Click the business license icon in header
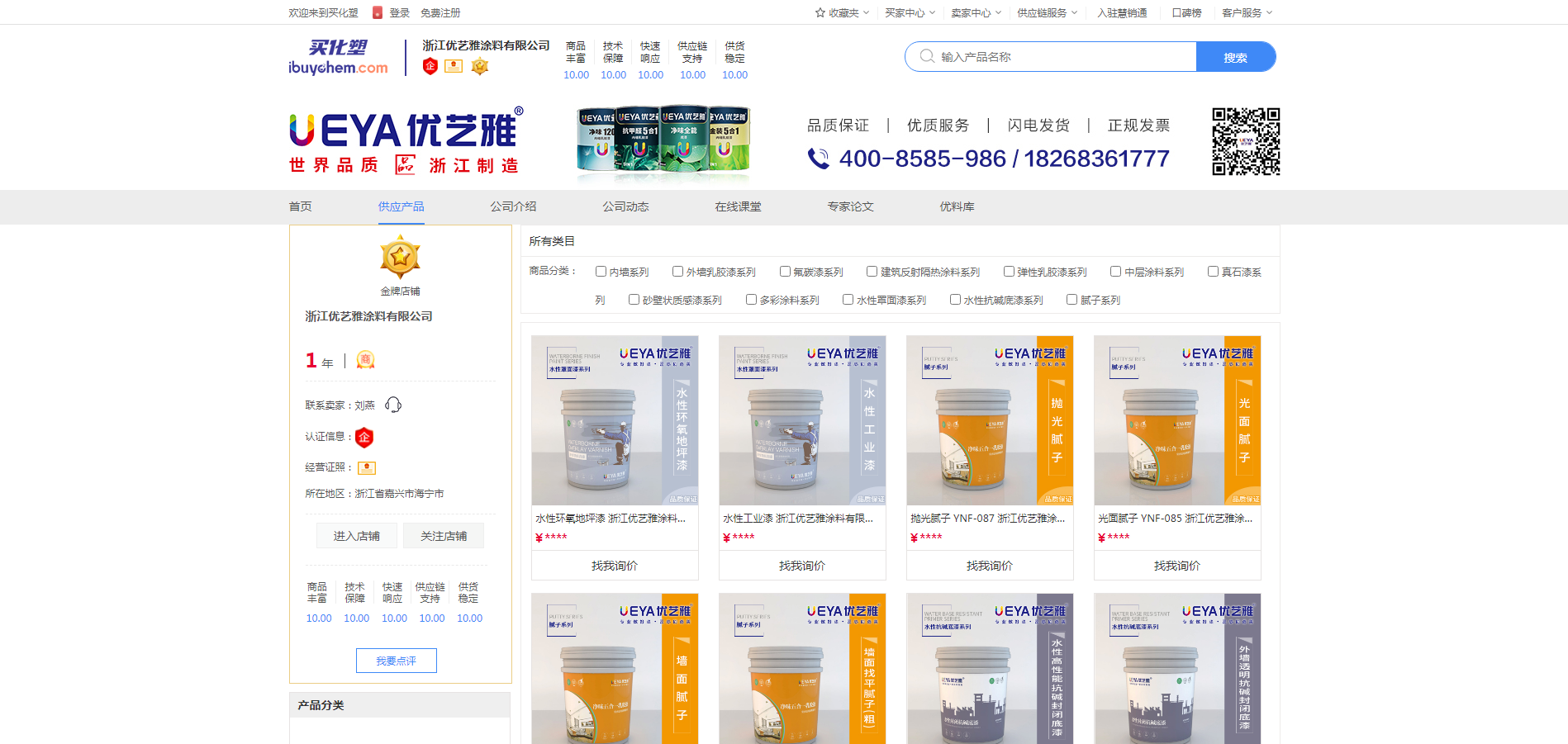This screenshot has width=1568, height=744. (x=454, y=66)
